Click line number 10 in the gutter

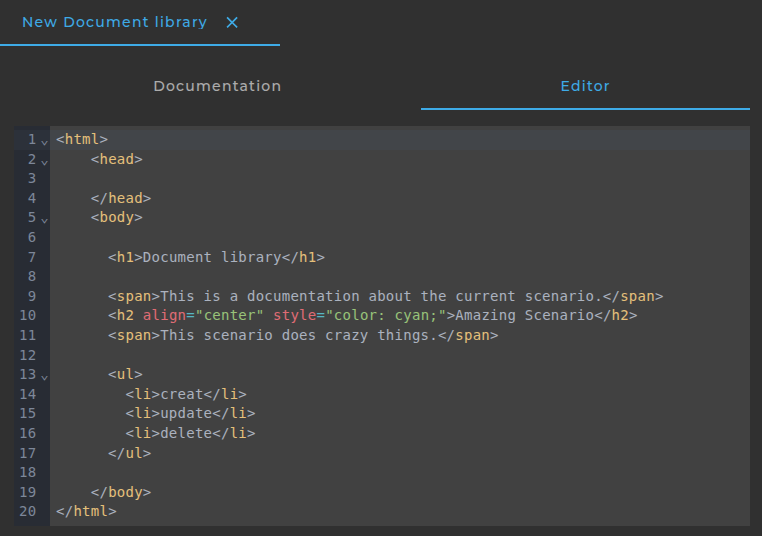pyautogui.click(x=28, y=315)
